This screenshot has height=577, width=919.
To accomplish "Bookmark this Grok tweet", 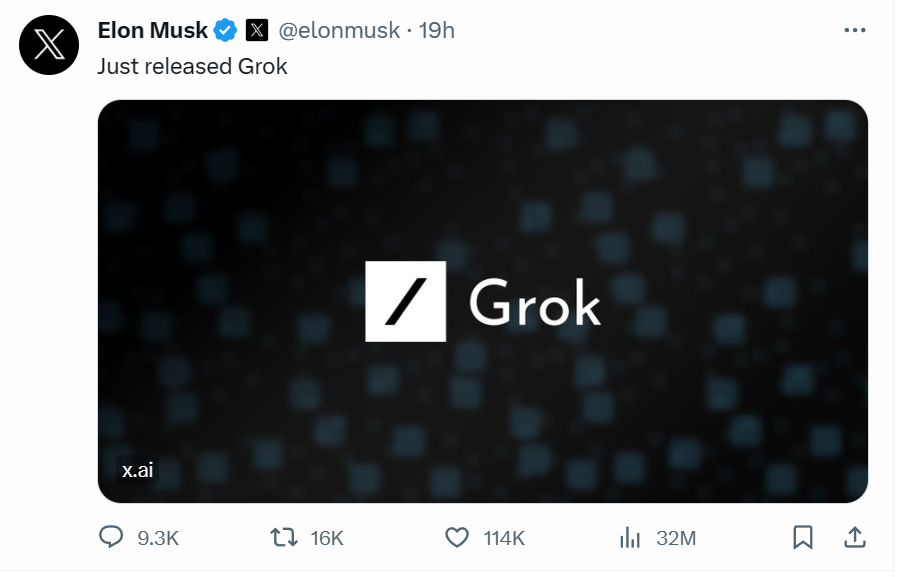I will [802, 538].
